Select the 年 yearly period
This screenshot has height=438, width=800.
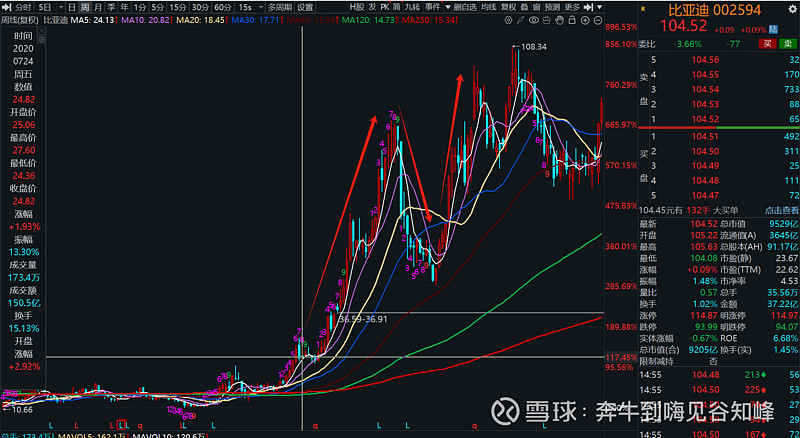tap(124, 7)
